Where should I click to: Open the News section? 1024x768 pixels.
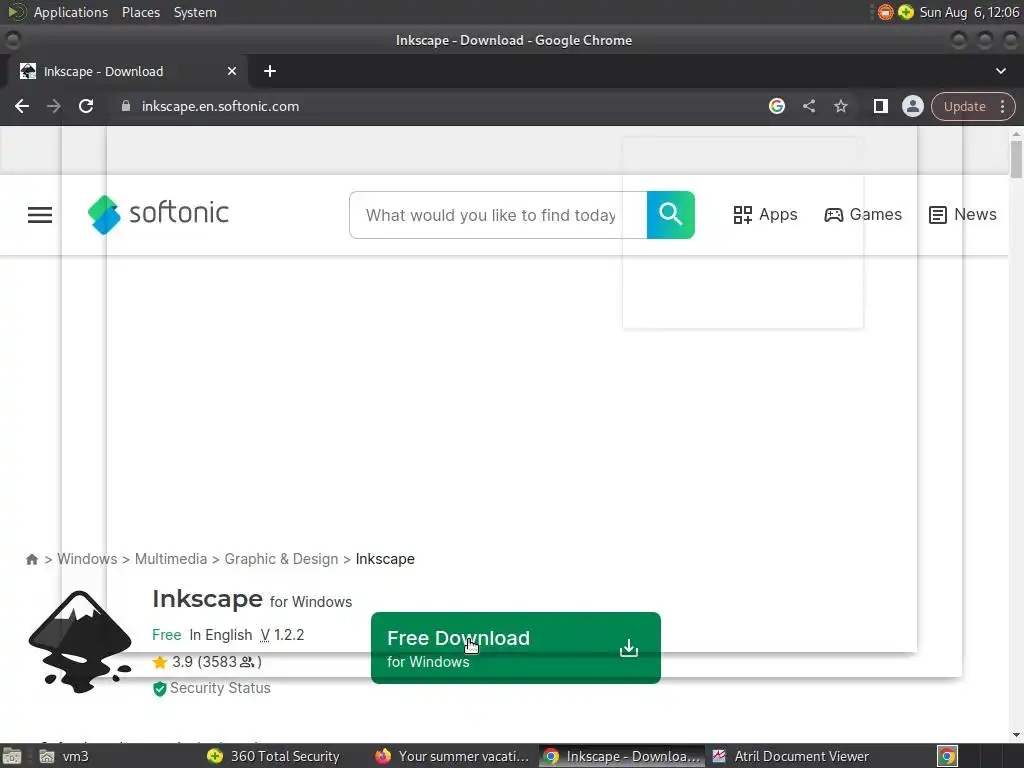click(x=963, y=215)
